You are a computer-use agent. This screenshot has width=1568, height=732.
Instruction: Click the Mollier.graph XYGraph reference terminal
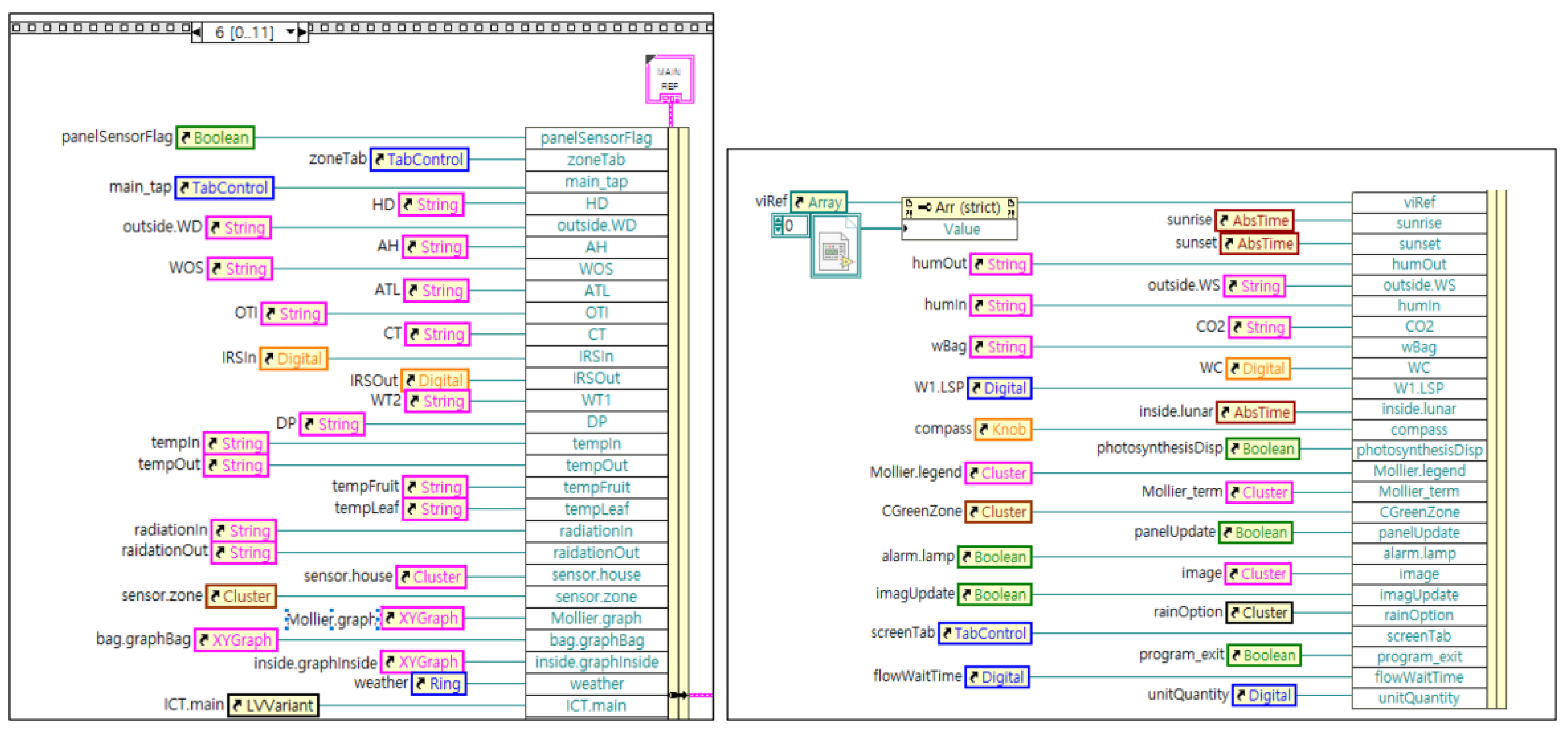tap(422, 618)
